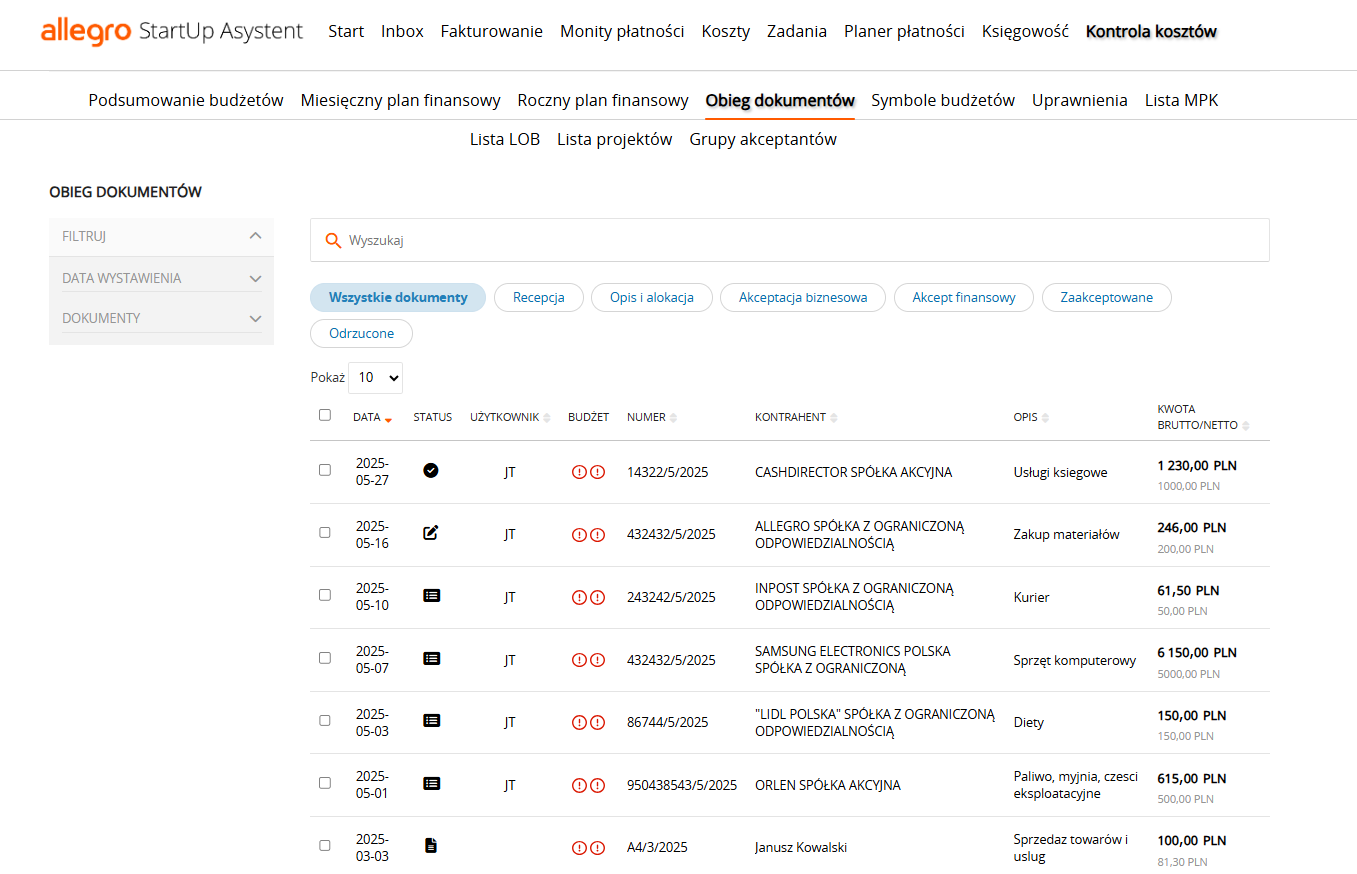The height and width of the screenshot is (874, 1357).
Task: Show Odrzucone documents
Action: click(x=361, y=333)
